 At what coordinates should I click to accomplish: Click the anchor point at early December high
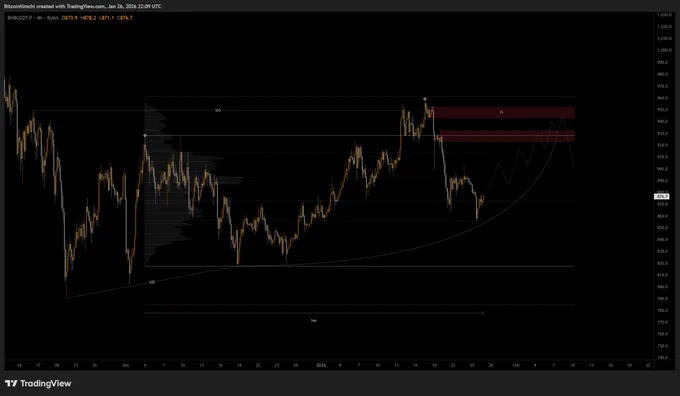point(145,136)
